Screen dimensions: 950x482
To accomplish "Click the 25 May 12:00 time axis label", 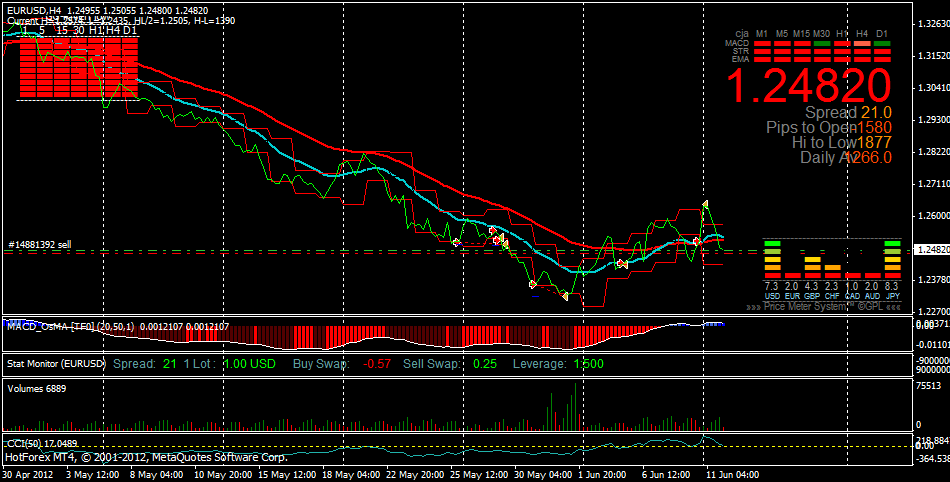I will [x=477, y=475].
